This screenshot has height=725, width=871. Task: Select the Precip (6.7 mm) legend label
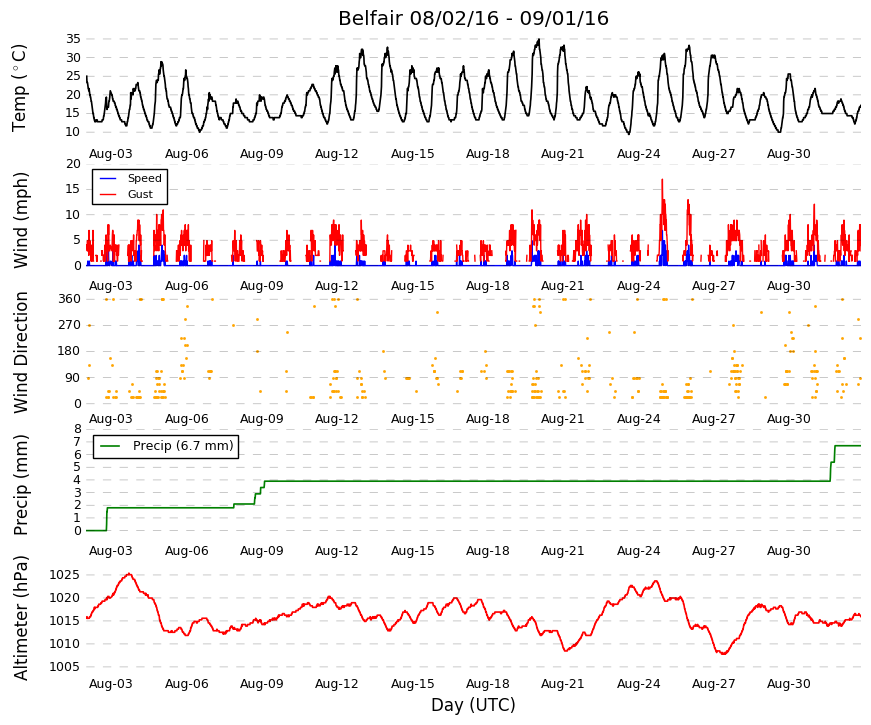[x=183, y=446]
